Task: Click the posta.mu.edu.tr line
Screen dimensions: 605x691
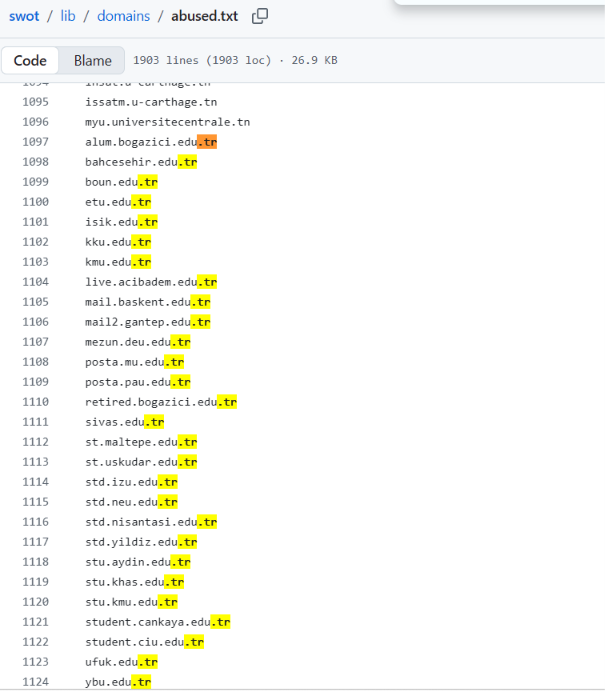Action: coord(134,362)
